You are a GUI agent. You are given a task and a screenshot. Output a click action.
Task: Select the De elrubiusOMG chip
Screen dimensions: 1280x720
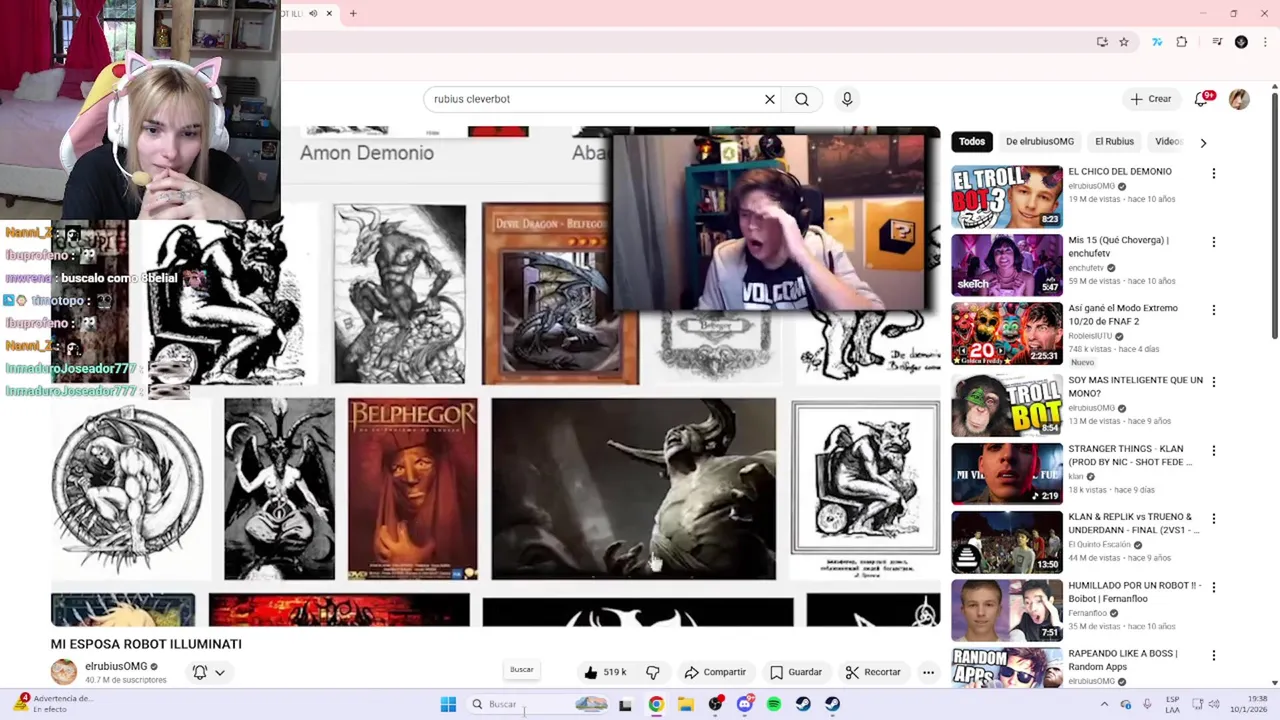tap(1040, 142)
